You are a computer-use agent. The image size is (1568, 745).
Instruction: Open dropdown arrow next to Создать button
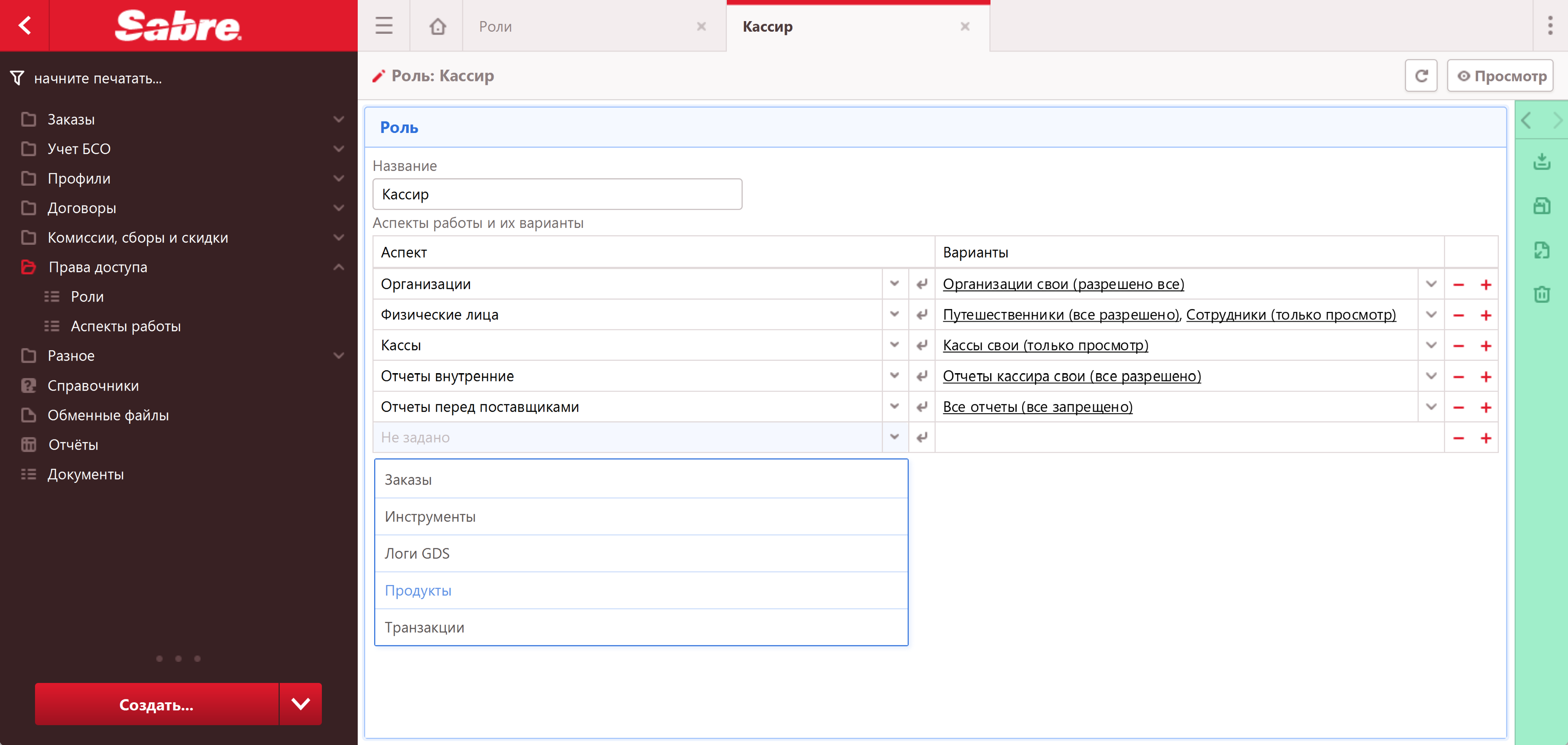[x=300, y=704]
